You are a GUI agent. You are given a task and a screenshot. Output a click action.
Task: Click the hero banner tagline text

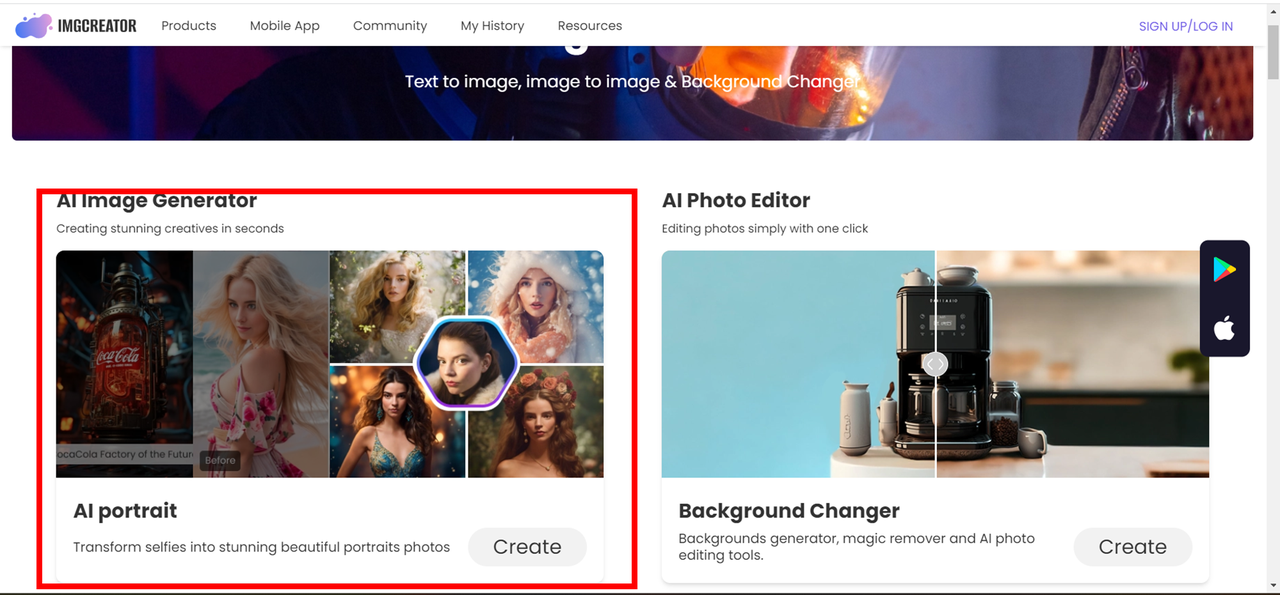pos(632,82)
